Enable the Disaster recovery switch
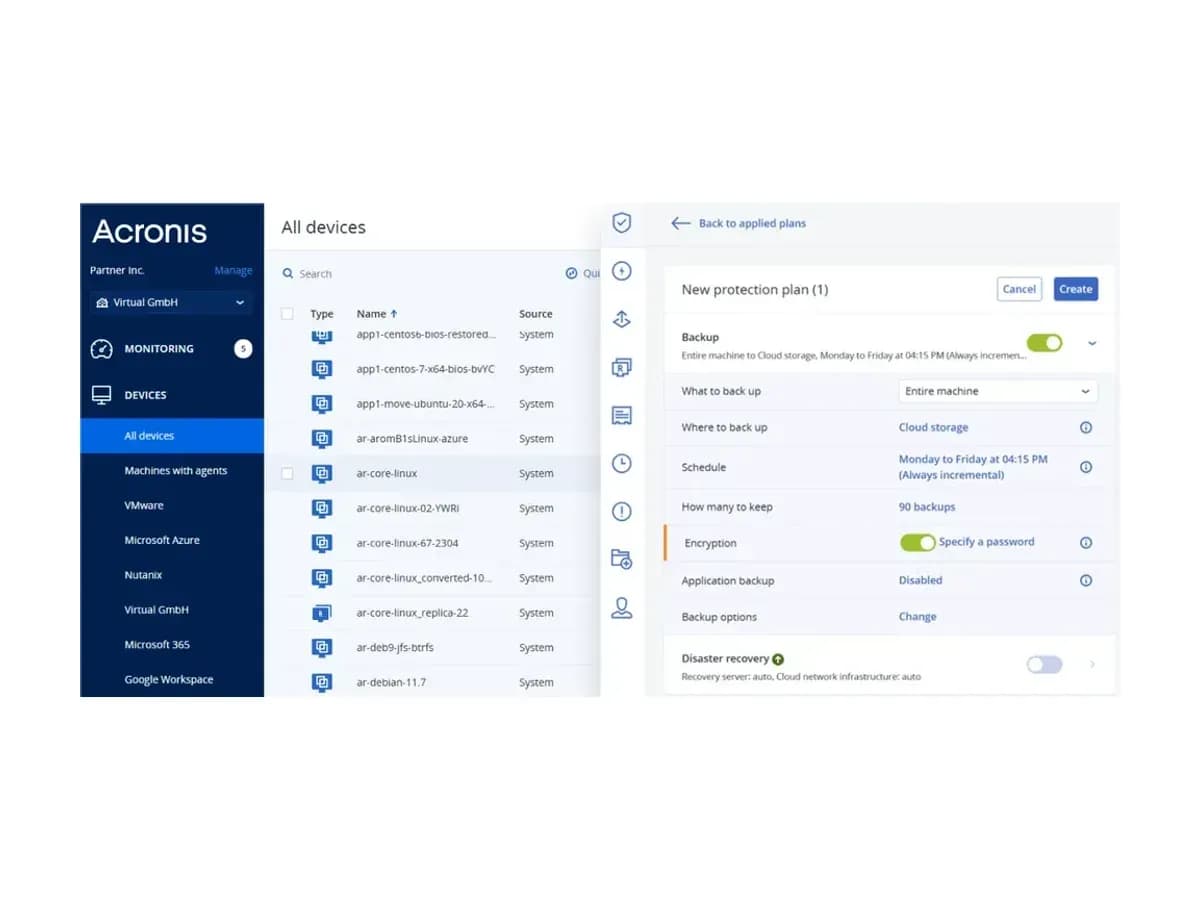1200x900 pixels. (x=1044, y=664)
